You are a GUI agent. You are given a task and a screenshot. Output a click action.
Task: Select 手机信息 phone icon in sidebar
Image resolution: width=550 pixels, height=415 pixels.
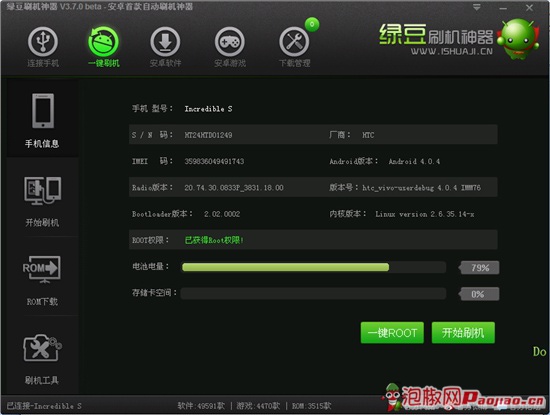click(43, 111)
